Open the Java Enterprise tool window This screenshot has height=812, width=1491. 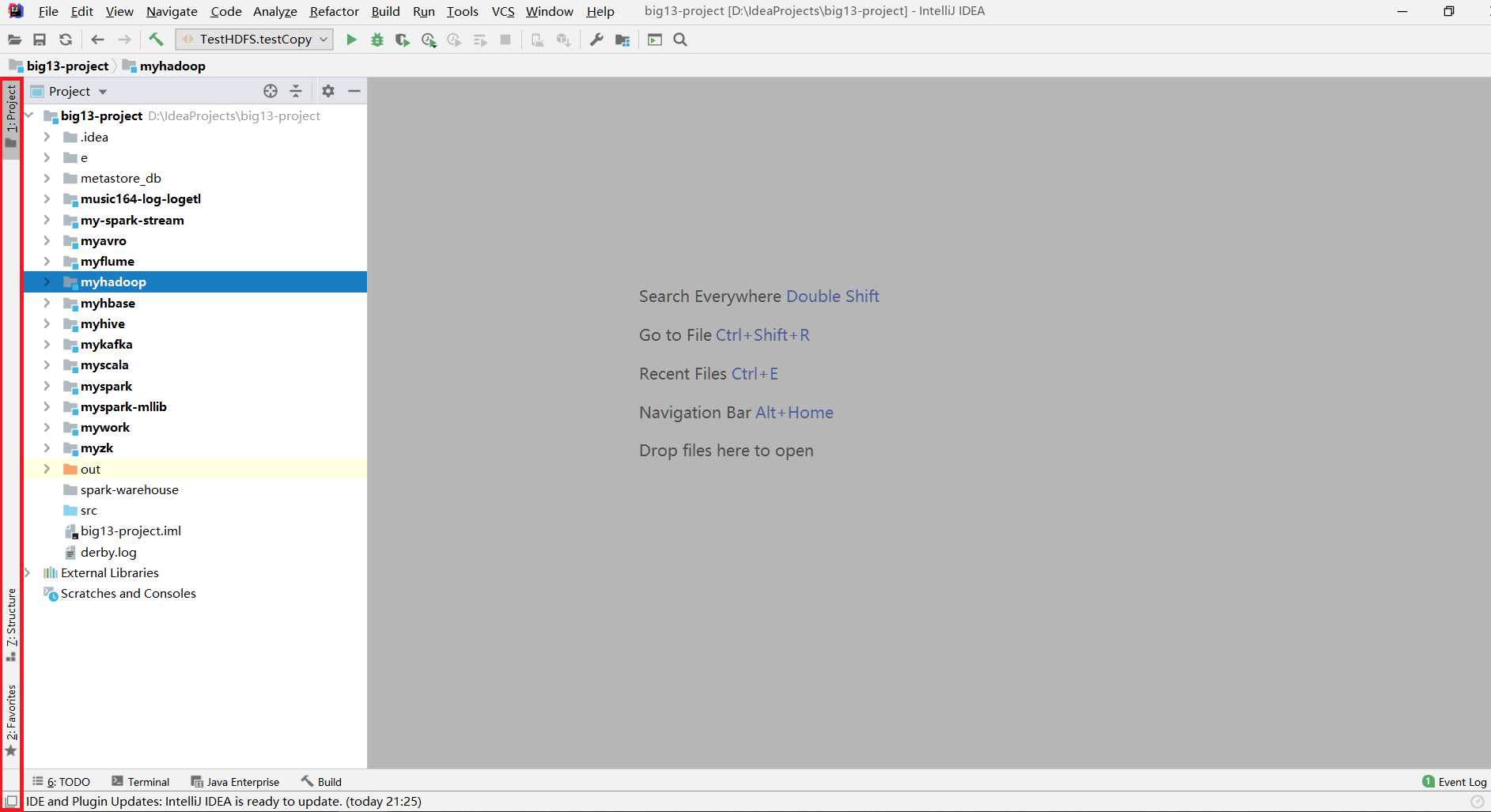pos(235,781)
